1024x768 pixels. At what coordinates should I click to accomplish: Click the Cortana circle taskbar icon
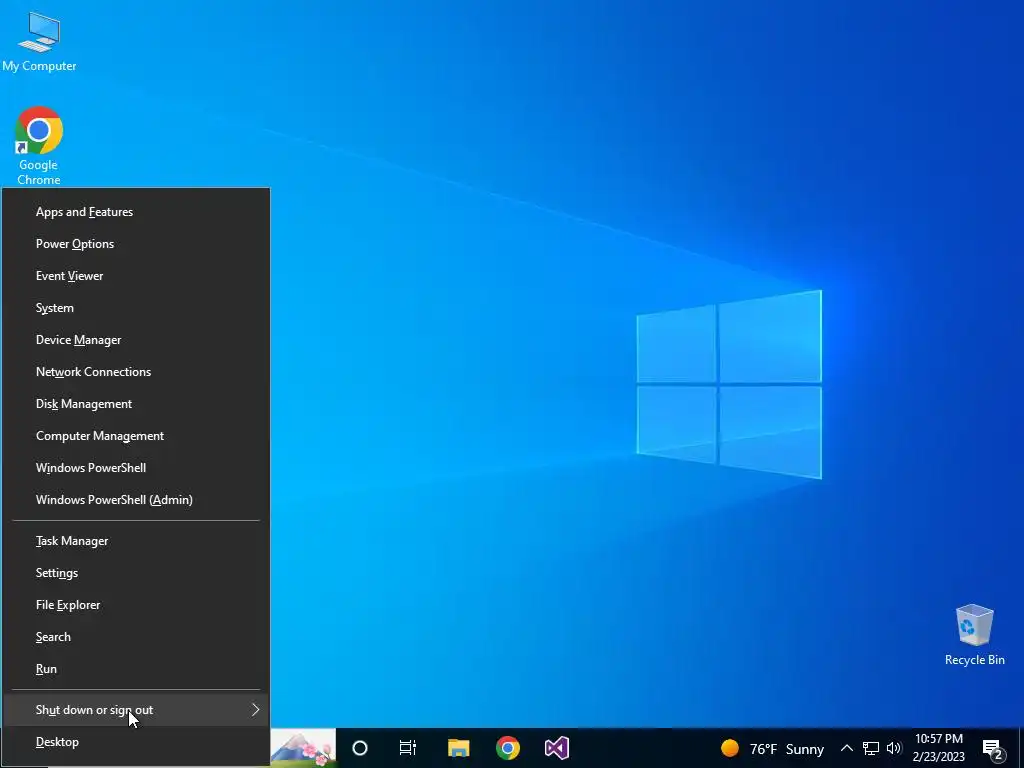click(x=360, y=748)
